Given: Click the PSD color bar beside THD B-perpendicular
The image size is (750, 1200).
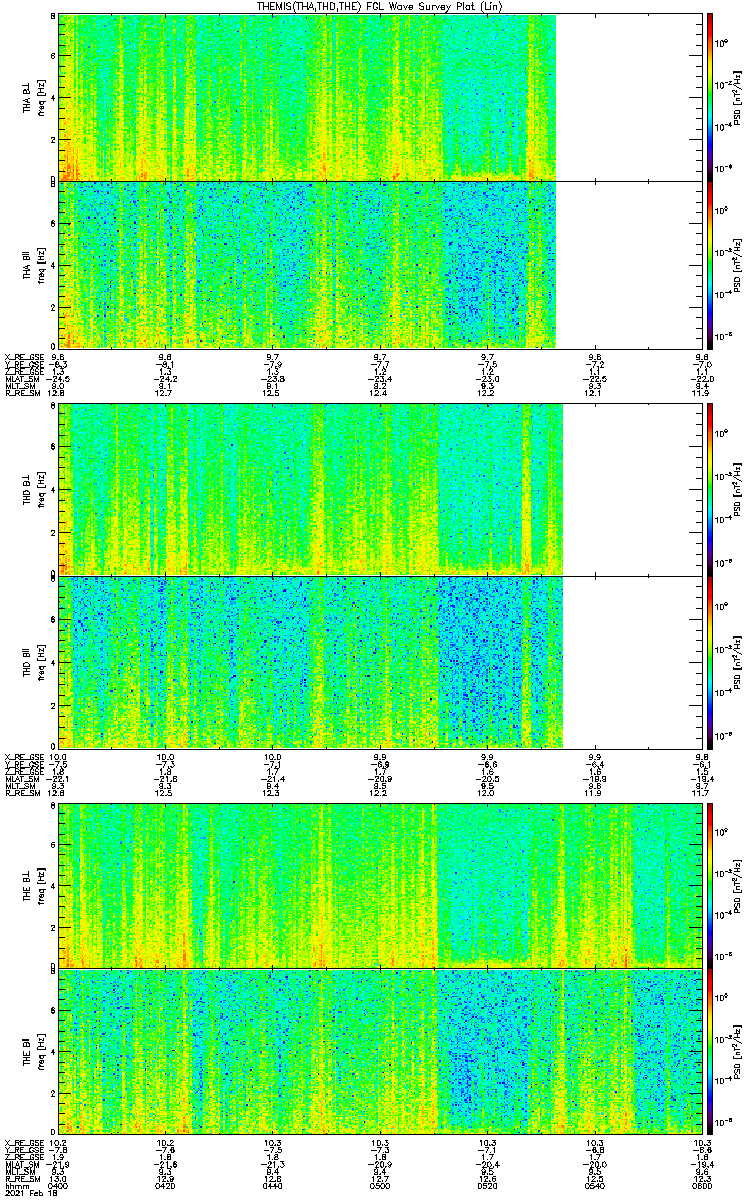Looking at the screenshot, I should coord(709,489).
